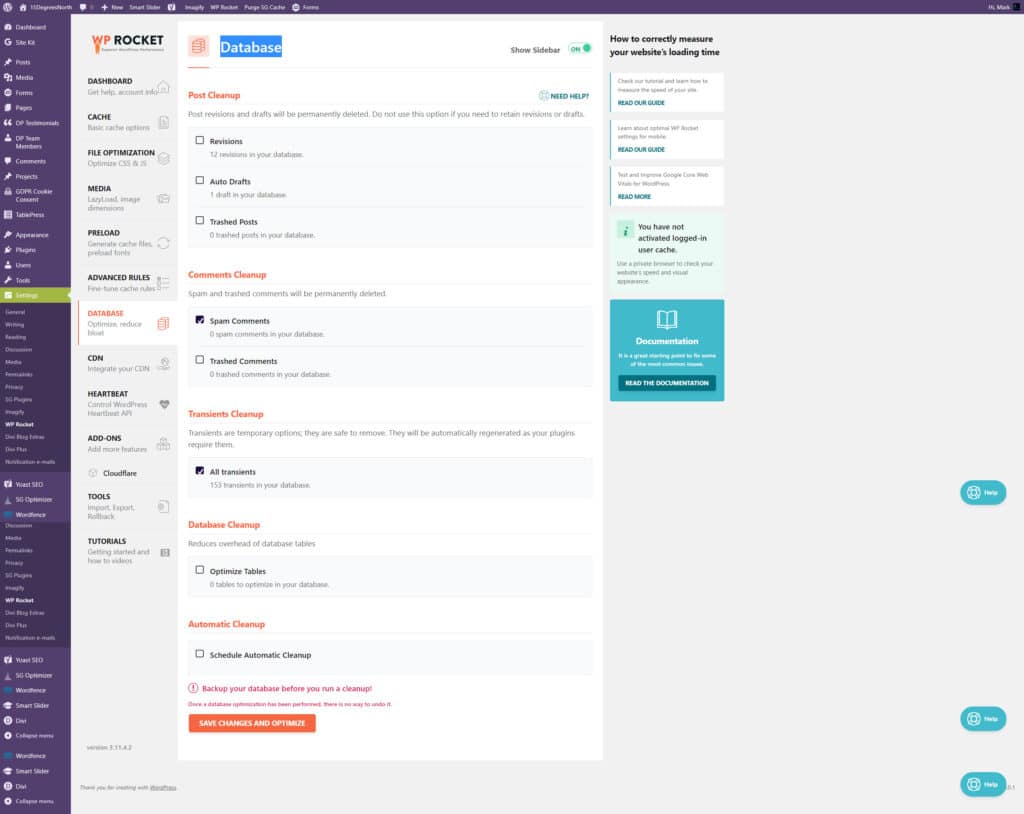Click the info icon in logged-in cache notice
This screenshot has width=1024, height=814.
(625, 230)
